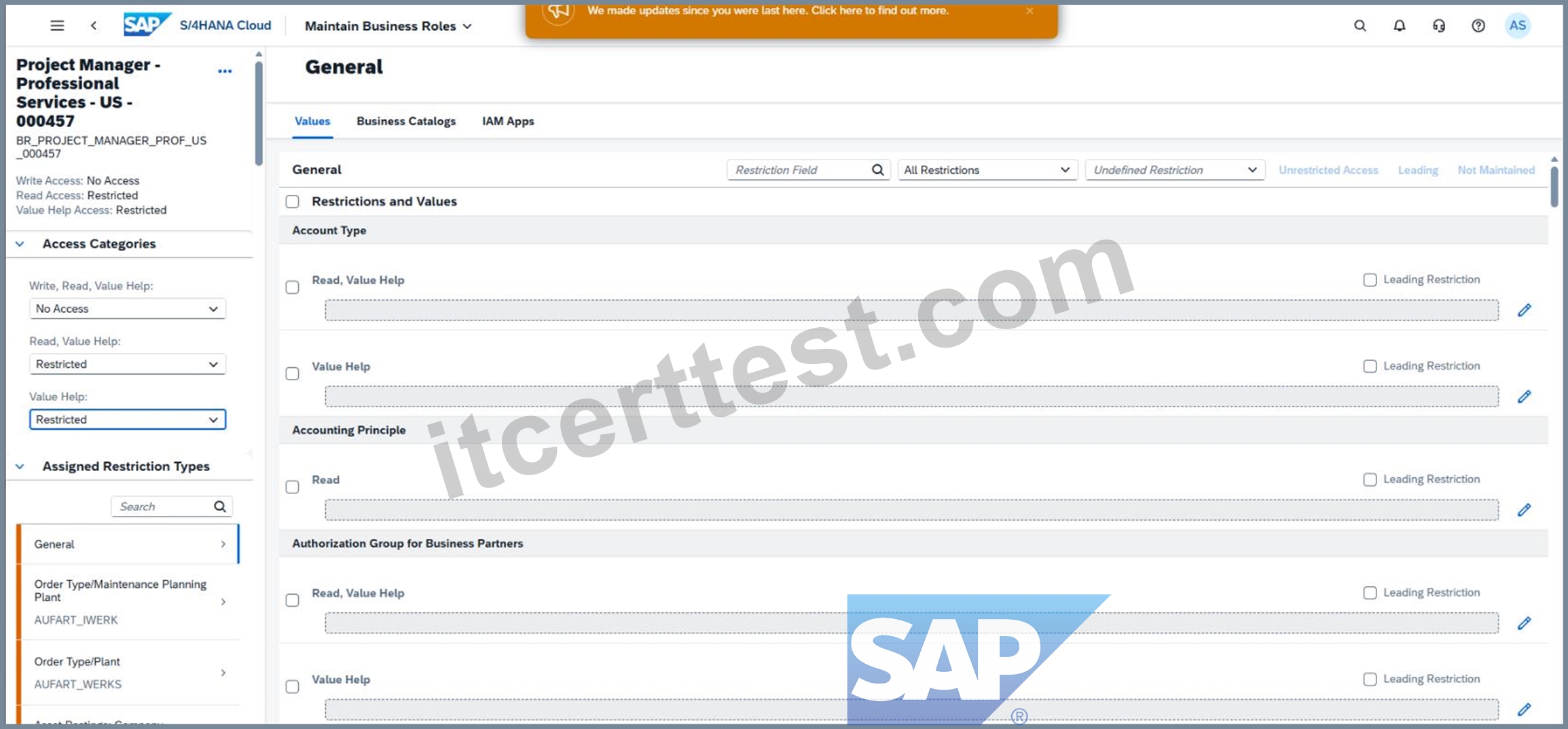
Task: Open the headset support icon
Action: coord(1438,26)
